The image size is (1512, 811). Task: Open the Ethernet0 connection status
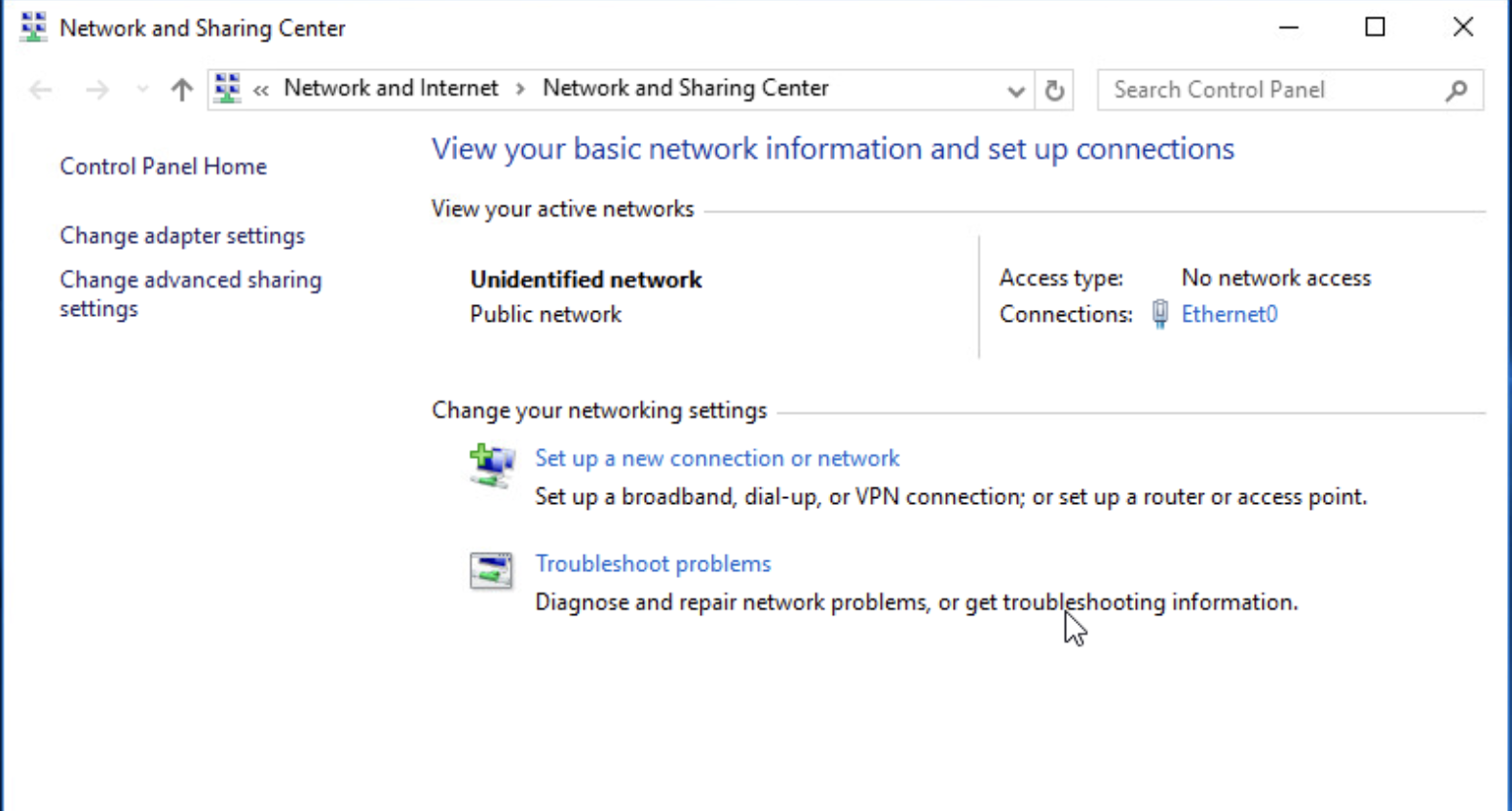coord(1228,314)
